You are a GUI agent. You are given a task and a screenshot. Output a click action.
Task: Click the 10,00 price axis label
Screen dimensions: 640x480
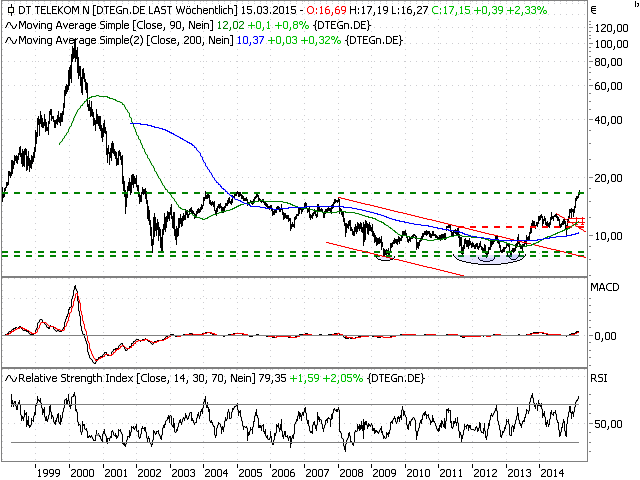coord(608,236)
